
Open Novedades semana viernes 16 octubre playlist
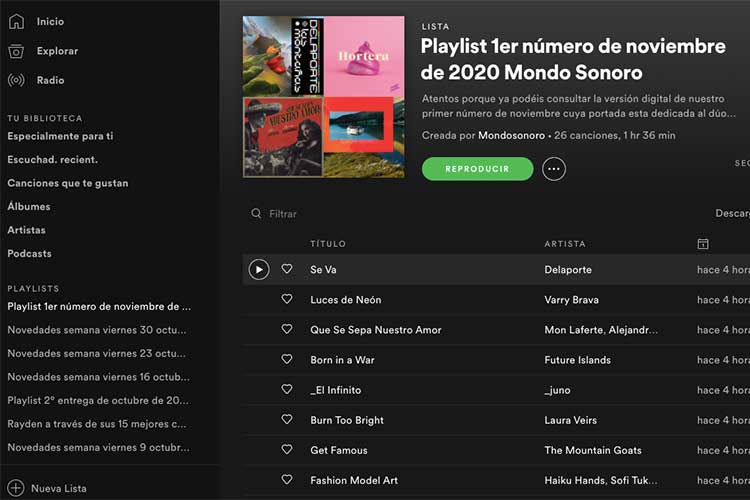[99, 377]
